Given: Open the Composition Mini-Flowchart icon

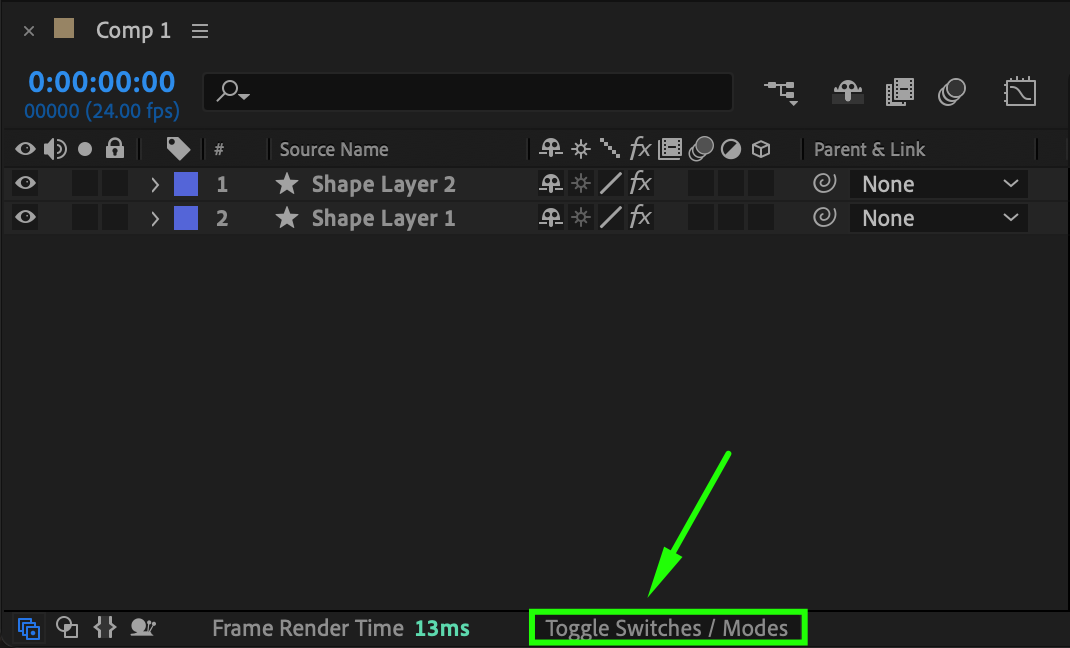Looking at the screenshot, I should coord(781,92).
